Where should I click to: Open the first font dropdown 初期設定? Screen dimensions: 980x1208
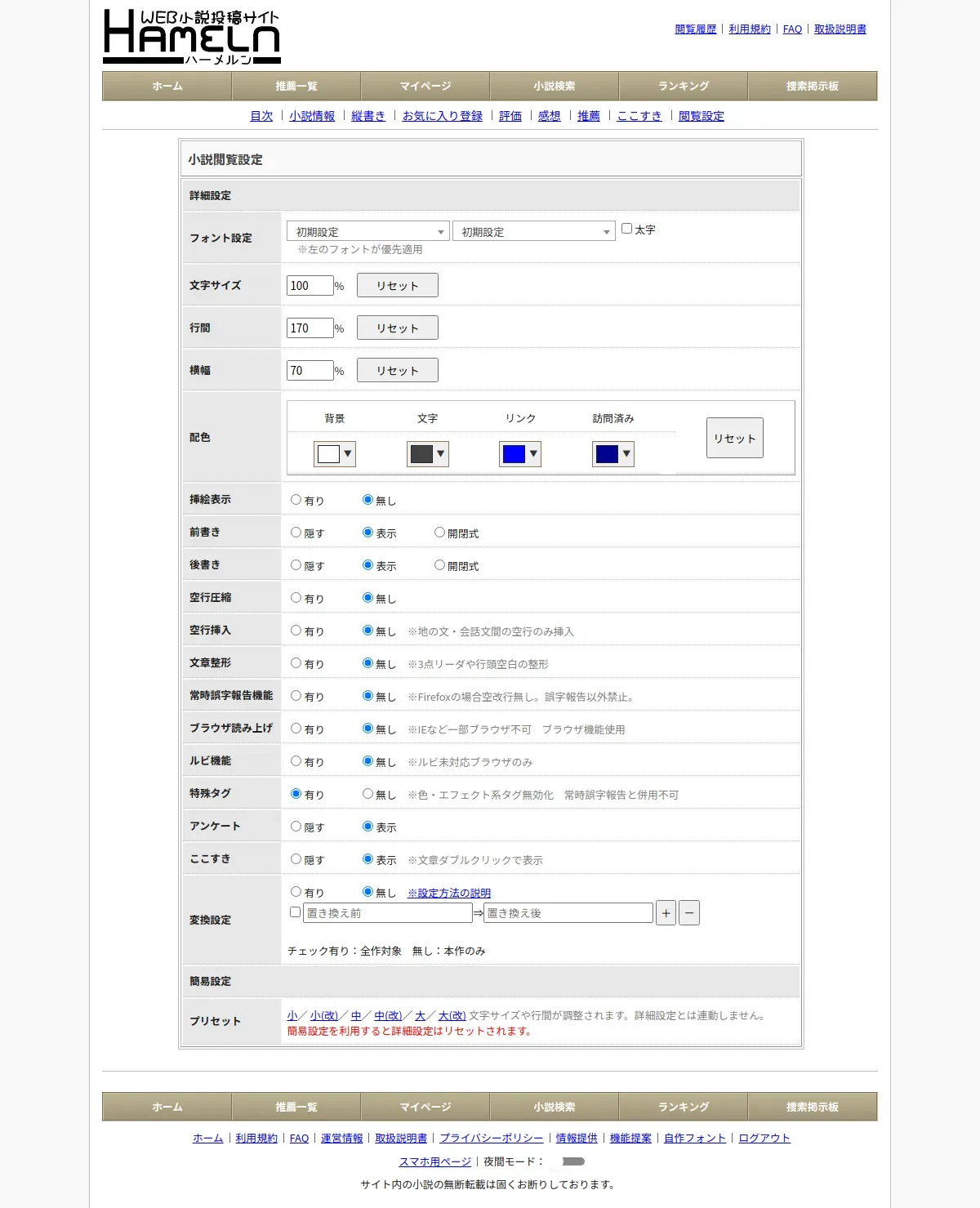[x=368, y=231]
